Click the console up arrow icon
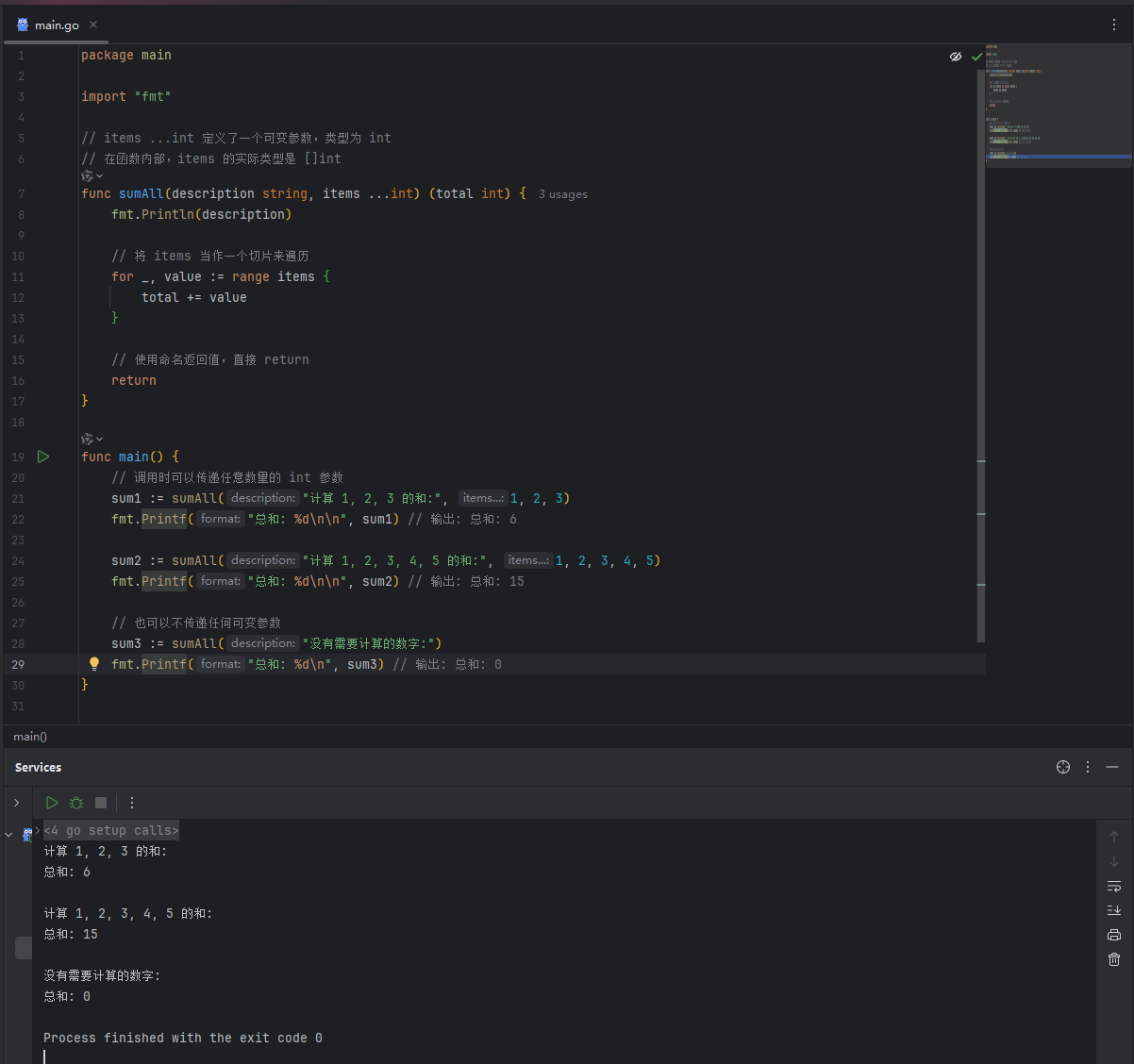Viewport: 1134px width, 1064px height. tap(1114, 837)
